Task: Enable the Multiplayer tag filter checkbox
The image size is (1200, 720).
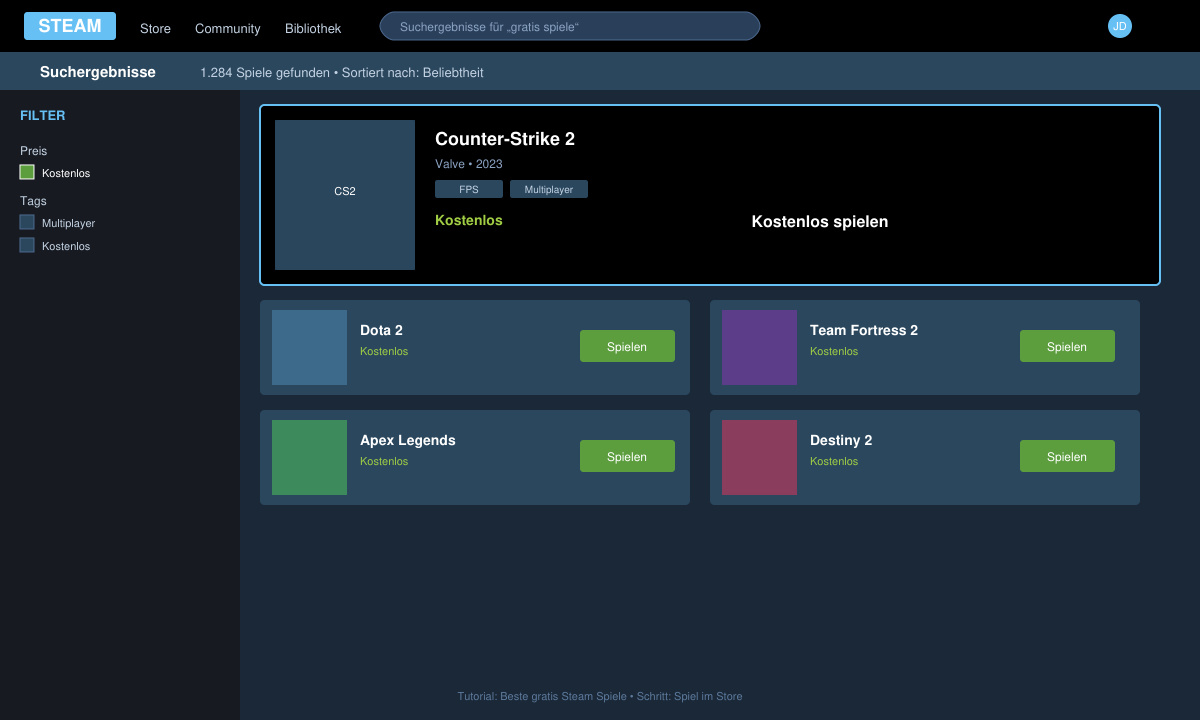Action: coord(27,222)
